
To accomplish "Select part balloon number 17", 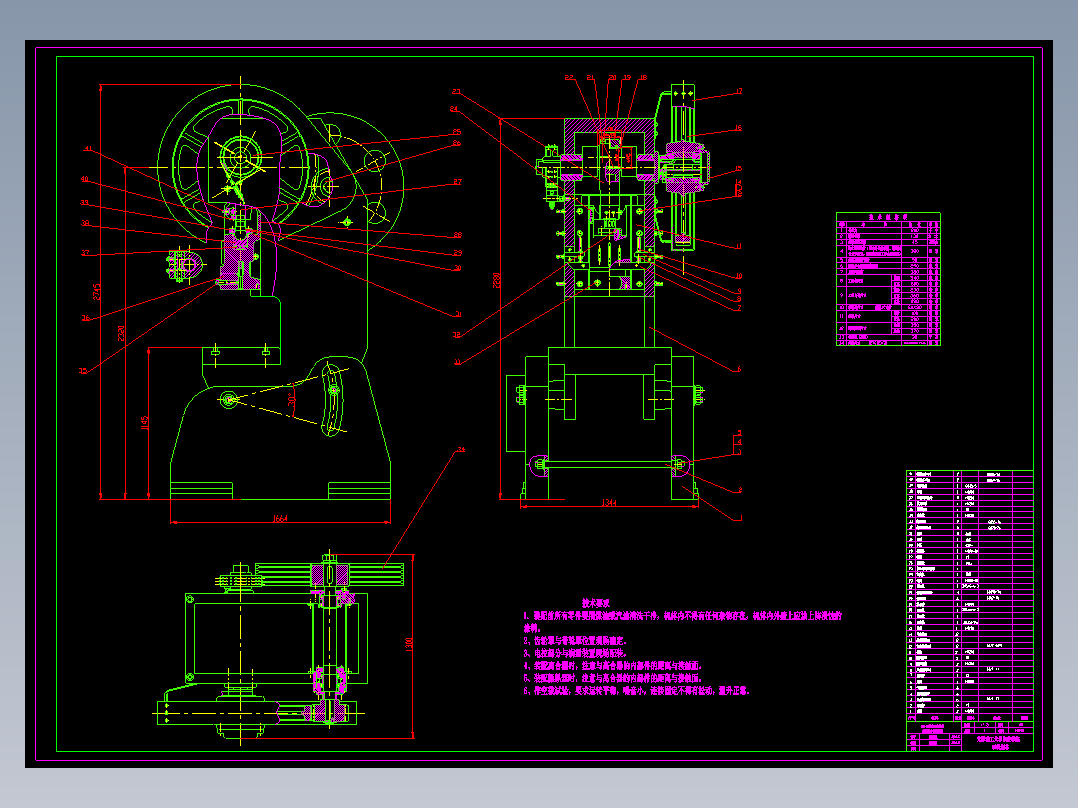I will [x=739, y=91].
